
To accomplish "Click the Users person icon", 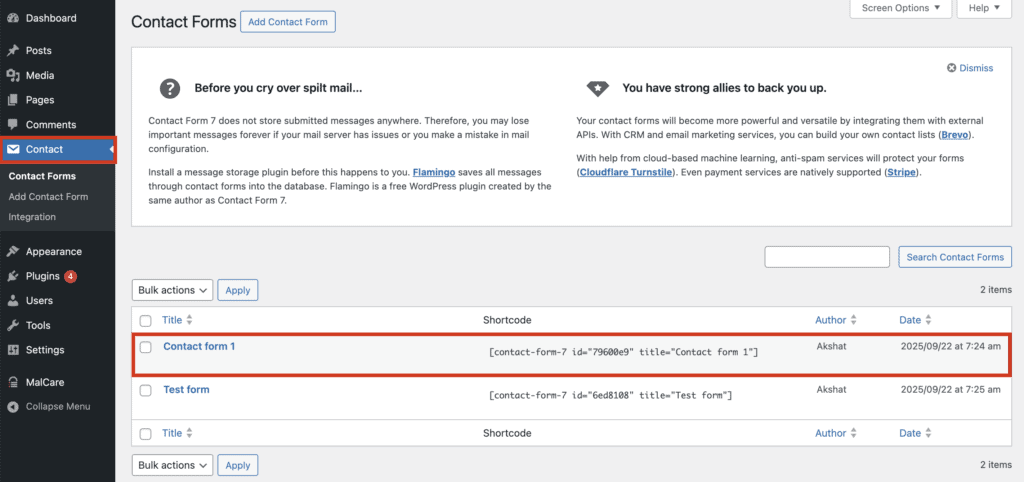I will tap(13, 301).
